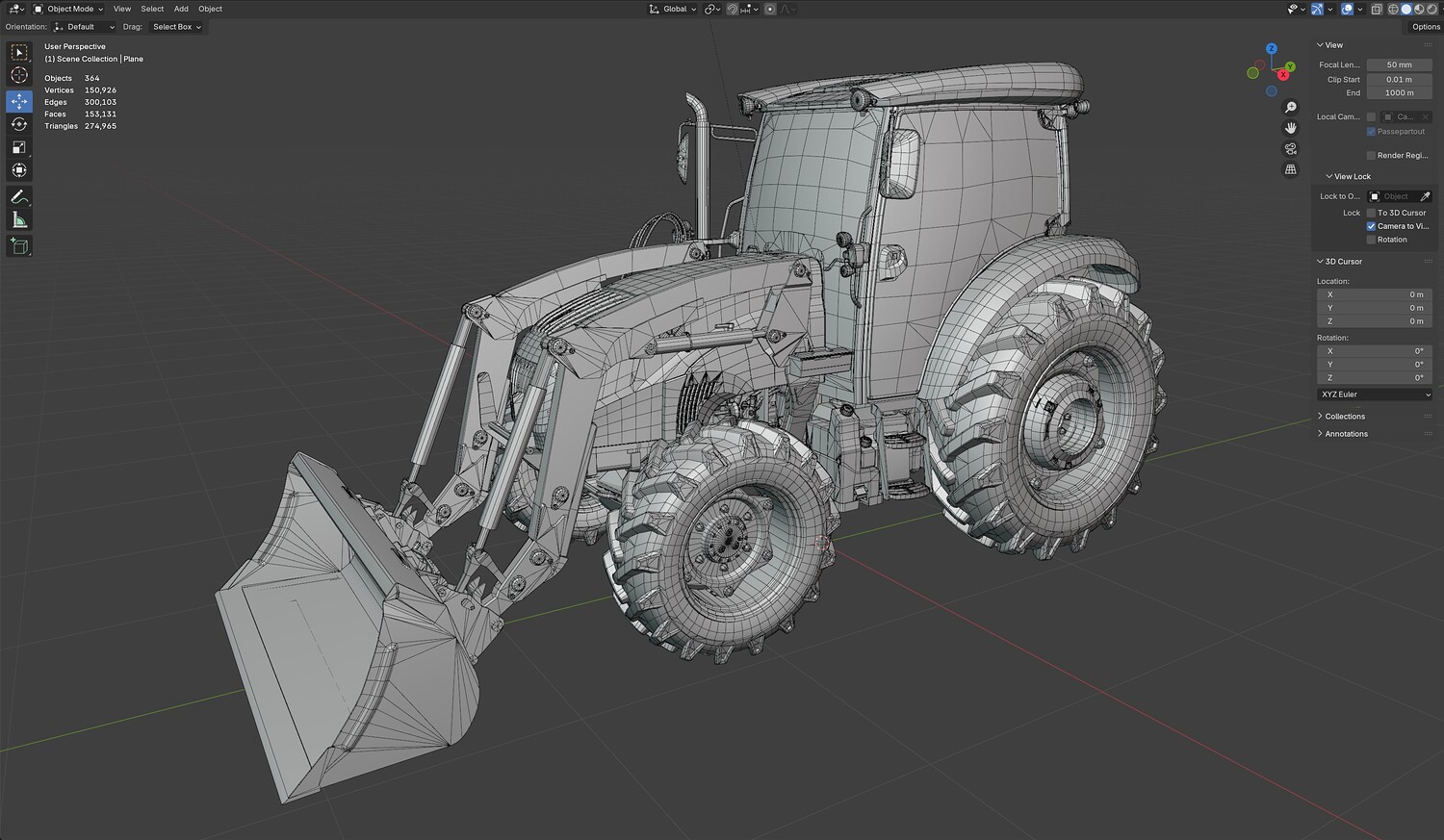The height and width of the screenshot is (840, 1444).
Task: Open the gizmo options dropdown arrow
Action: (1330, 9)
